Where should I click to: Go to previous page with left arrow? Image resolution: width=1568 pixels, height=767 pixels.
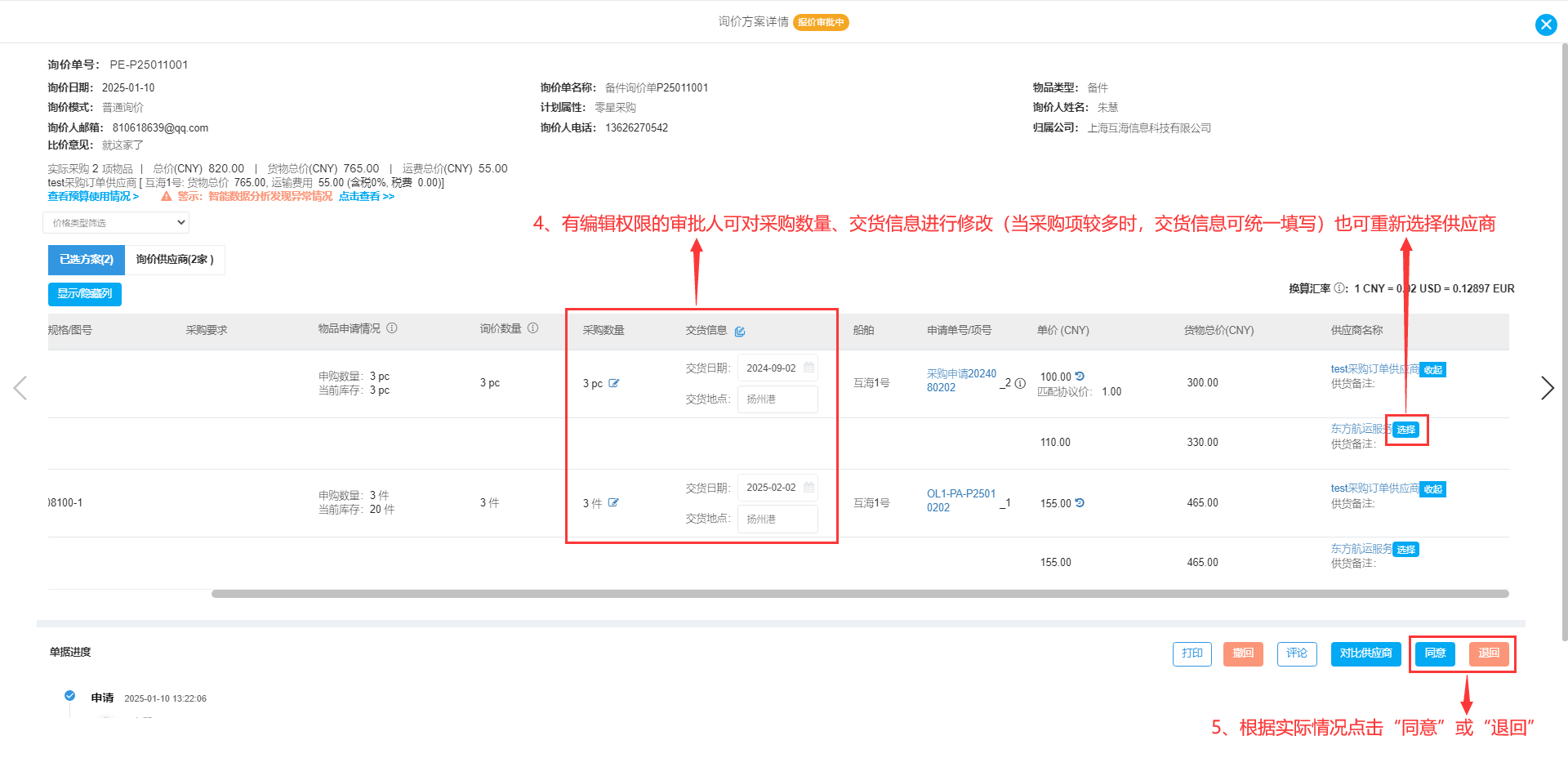(20, 388)
